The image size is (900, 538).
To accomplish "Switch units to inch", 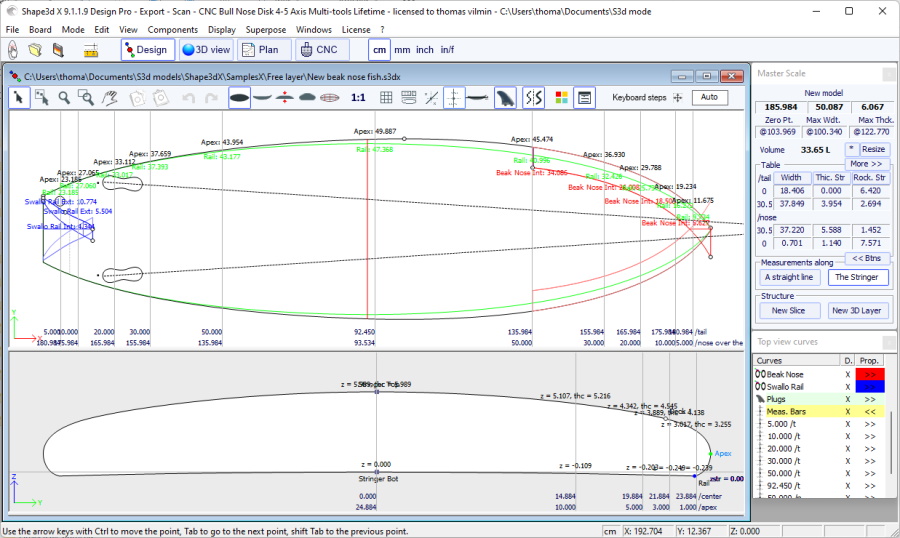I will coord(425,49).
